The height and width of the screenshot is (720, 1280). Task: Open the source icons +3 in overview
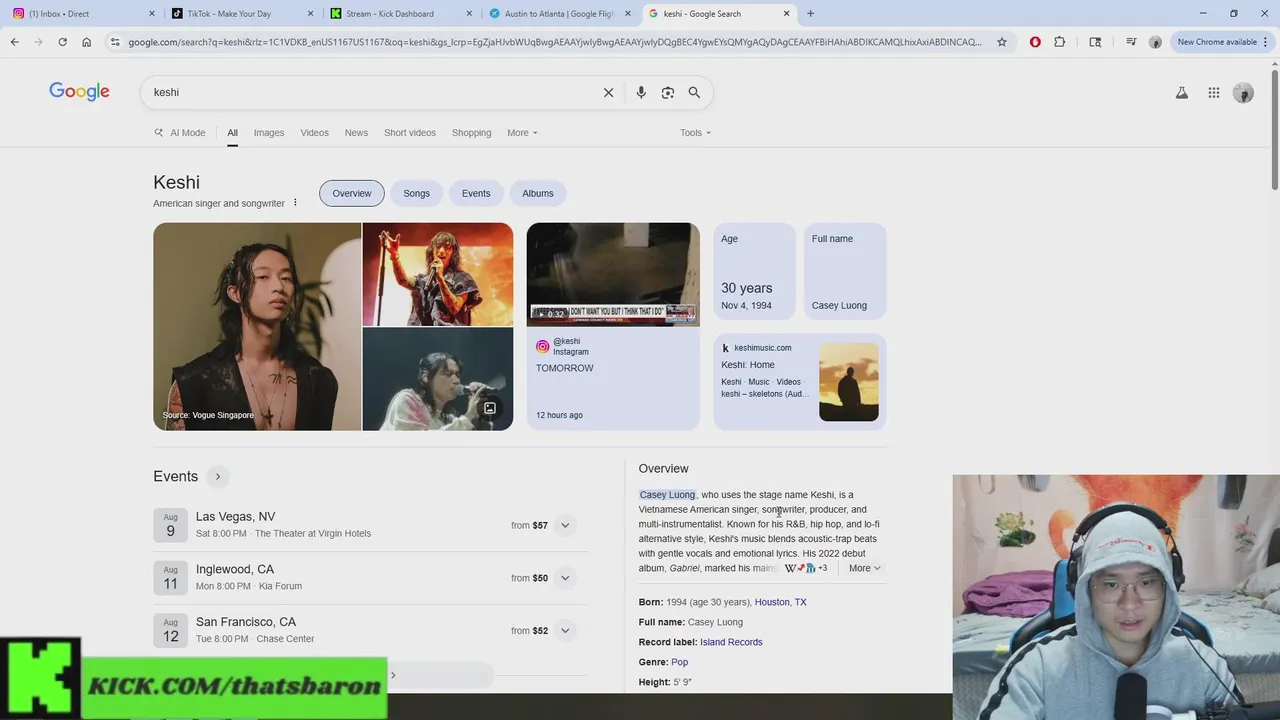coord(806,568)
